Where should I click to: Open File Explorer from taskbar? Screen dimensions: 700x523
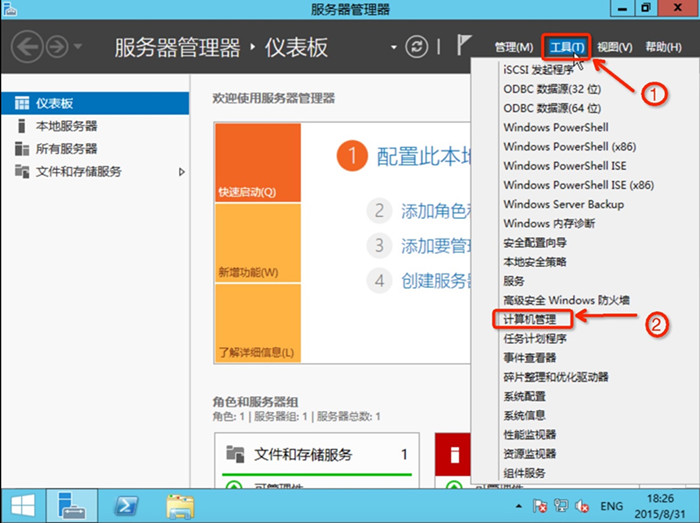click(x=180, y=507)
